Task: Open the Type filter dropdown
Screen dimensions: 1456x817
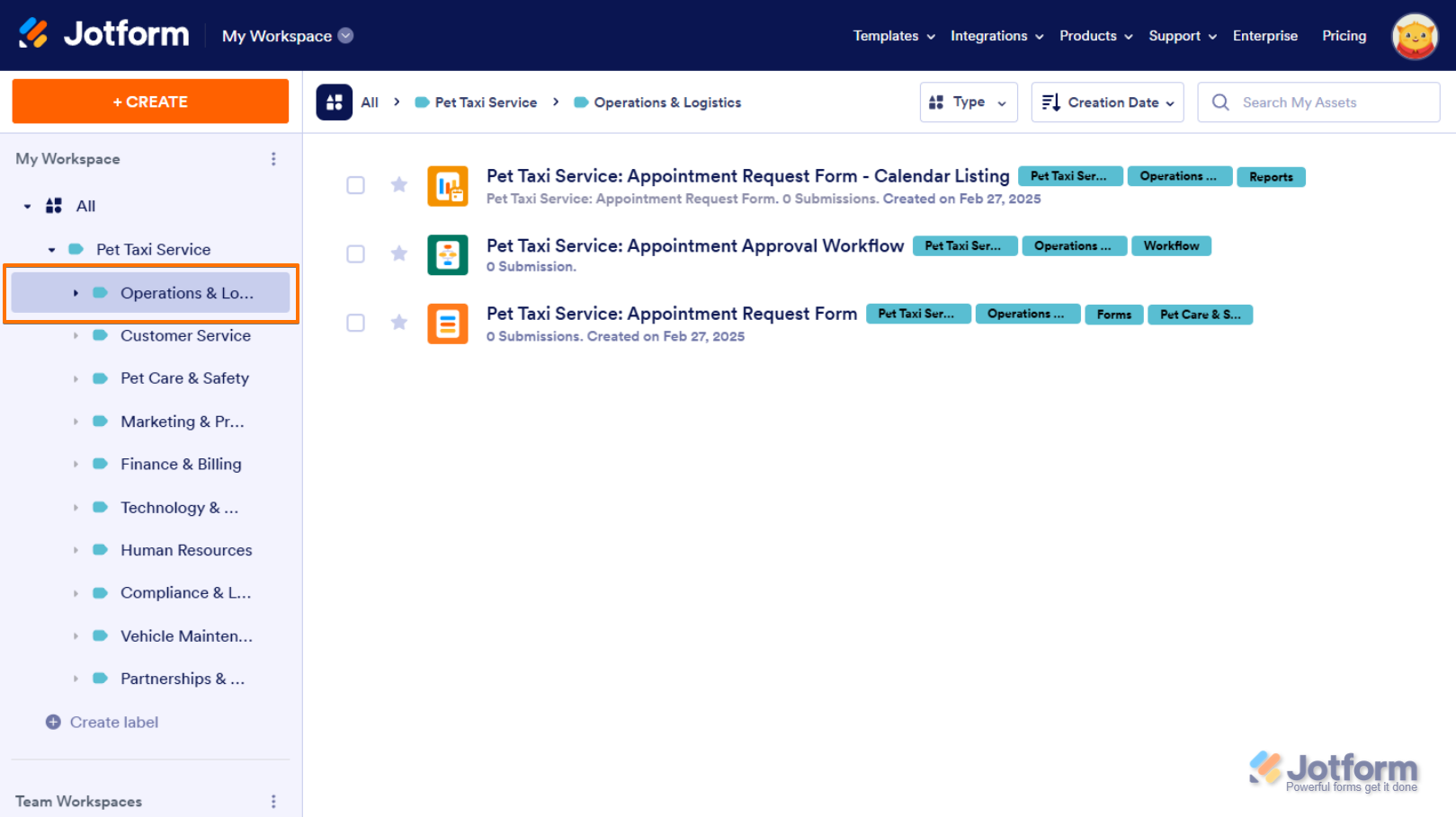Action: 968,102
